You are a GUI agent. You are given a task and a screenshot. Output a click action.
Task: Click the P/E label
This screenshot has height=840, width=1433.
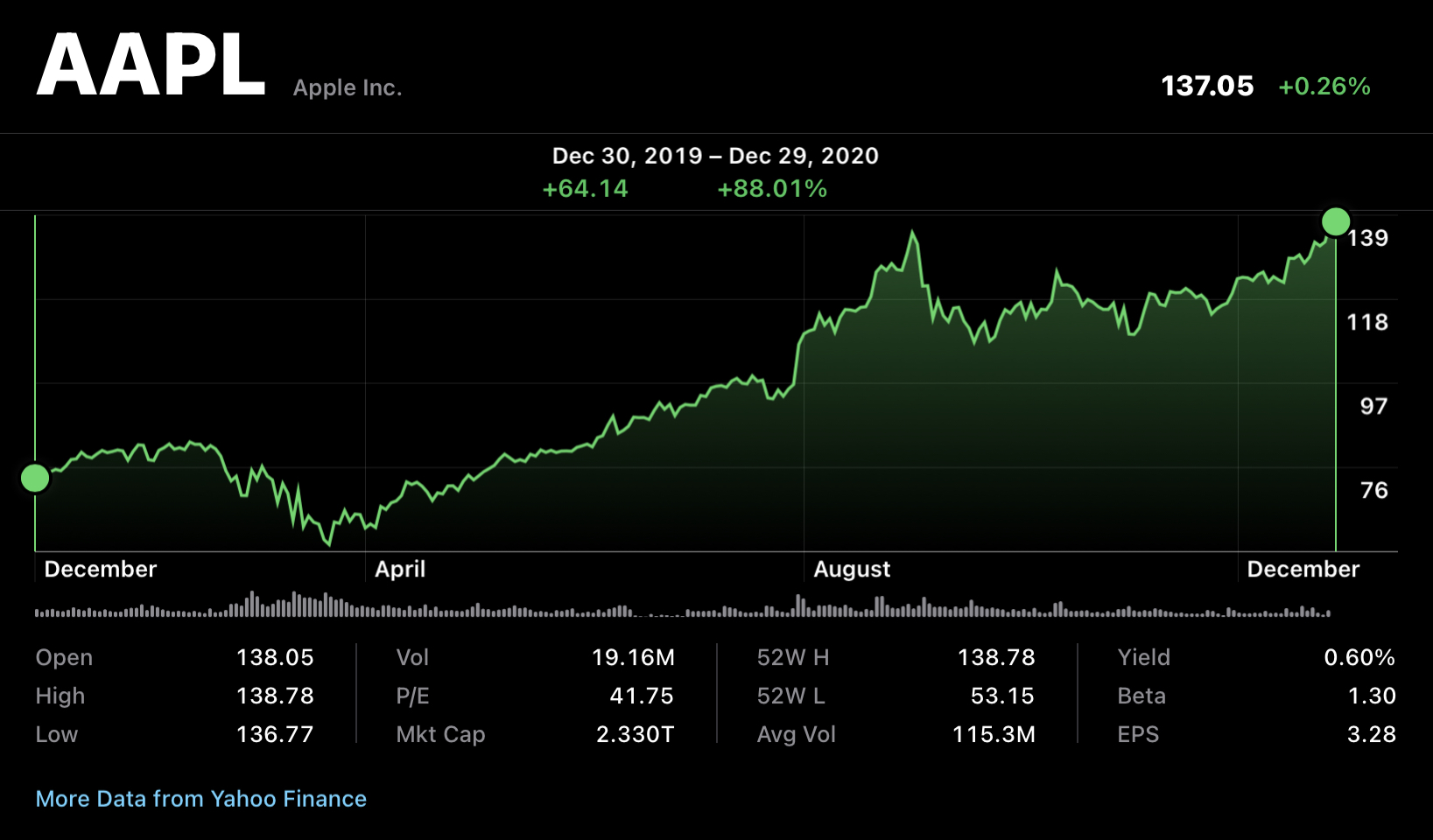[x=412, y=696]
